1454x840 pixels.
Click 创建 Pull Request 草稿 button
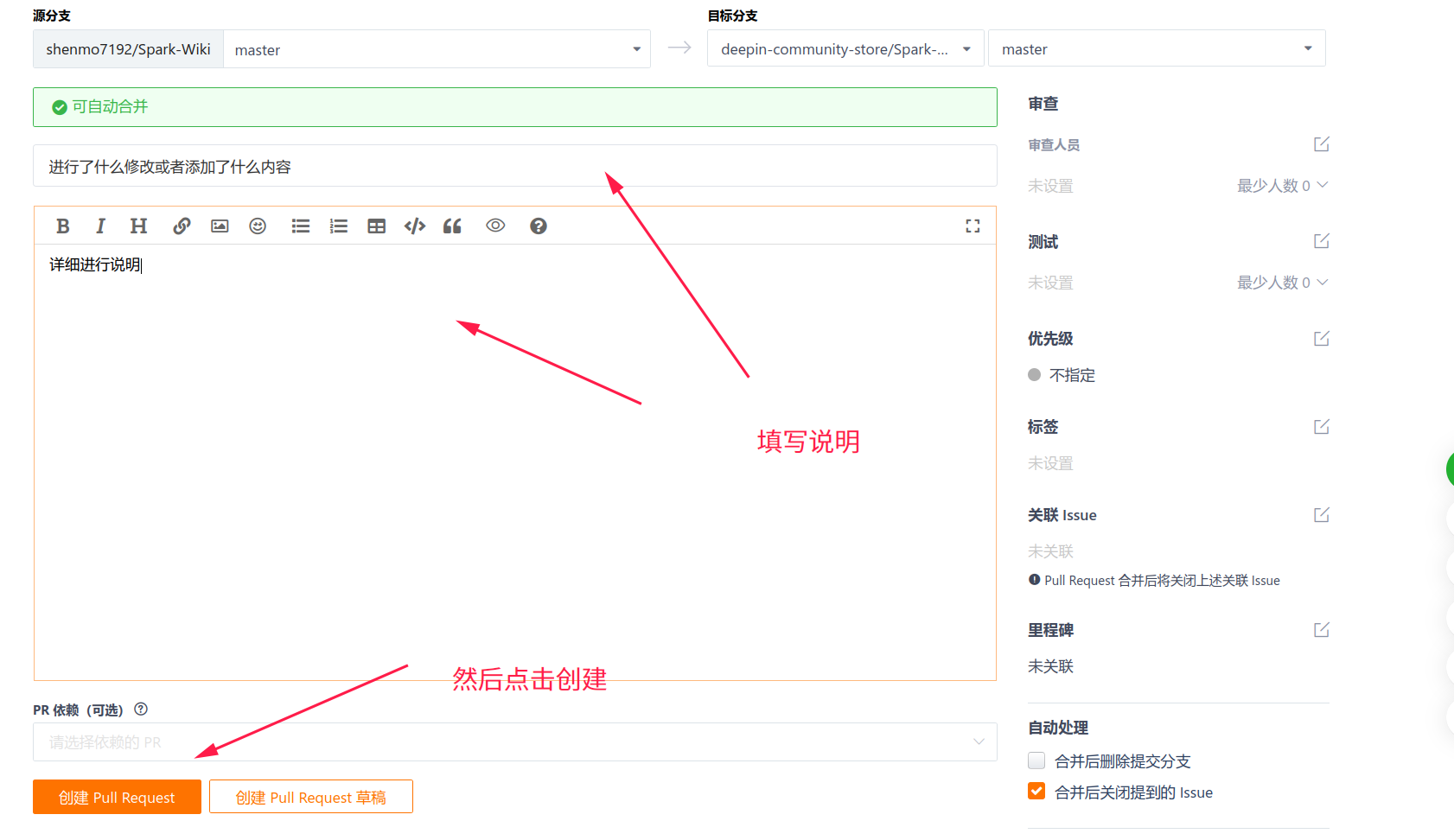pos(310,797)
